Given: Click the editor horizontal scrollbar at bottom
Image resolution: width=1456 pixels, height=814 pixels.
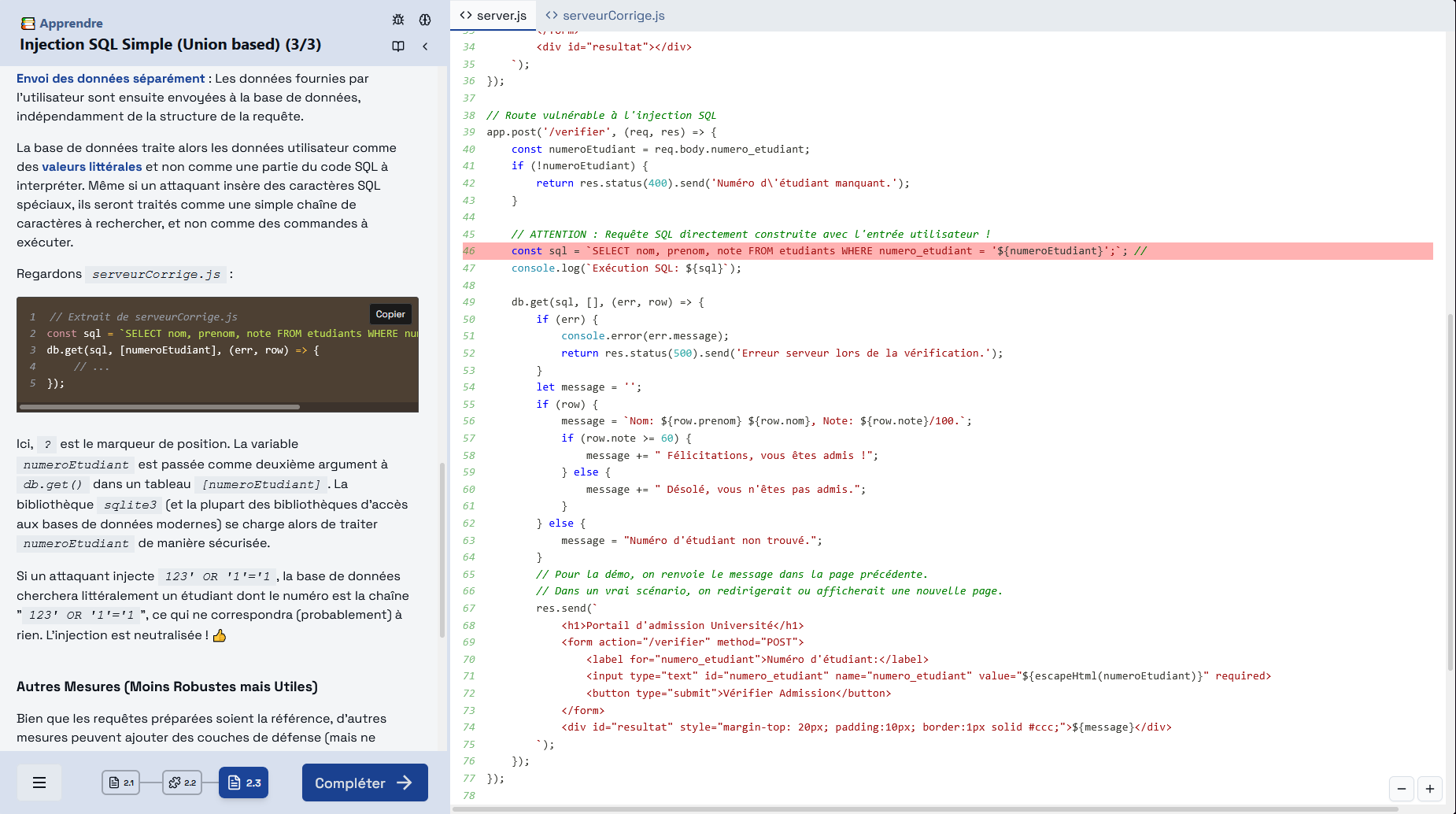Looking at the screenshot, I should point(925,808).
